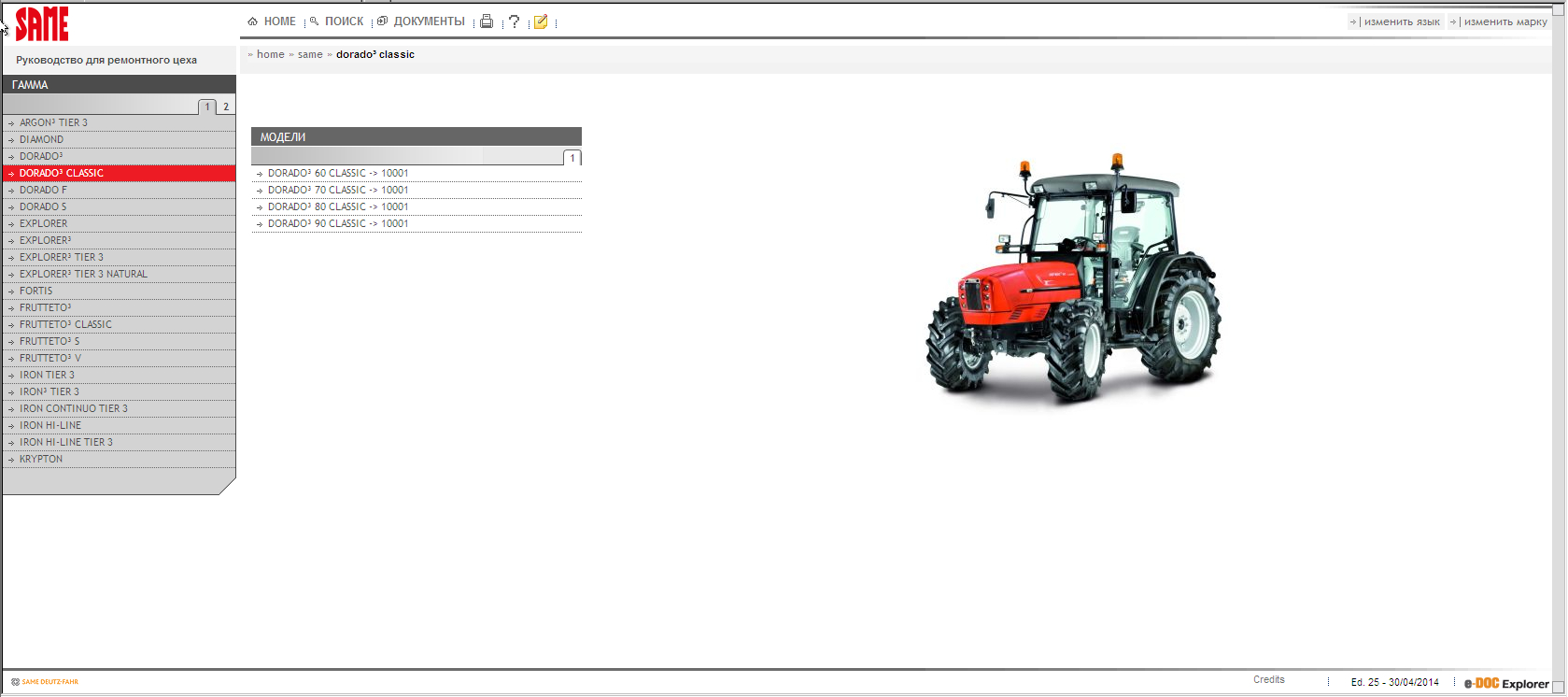Select DORADO³ 60 CLASSIC model

click(337, 173)
